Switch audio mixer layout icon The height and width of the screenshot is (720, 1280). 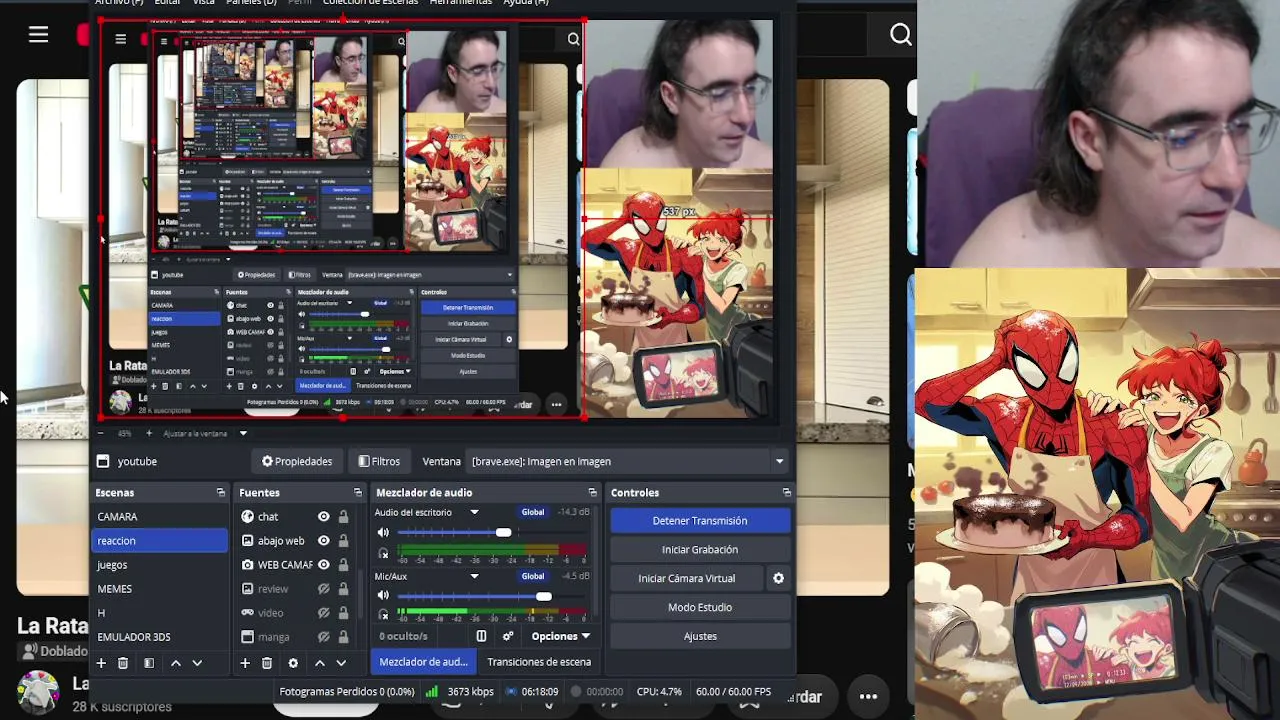(x=481, y=636)
